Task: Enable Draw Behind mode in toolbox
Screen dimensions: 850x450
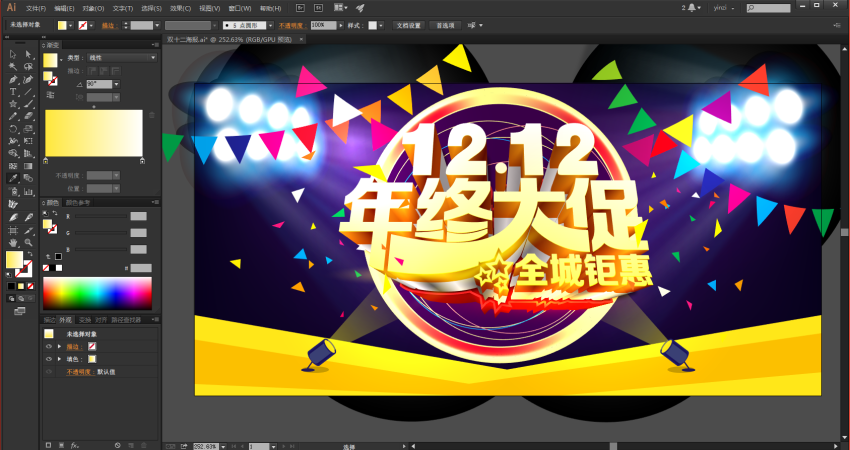Action: (x=21, y=299)
